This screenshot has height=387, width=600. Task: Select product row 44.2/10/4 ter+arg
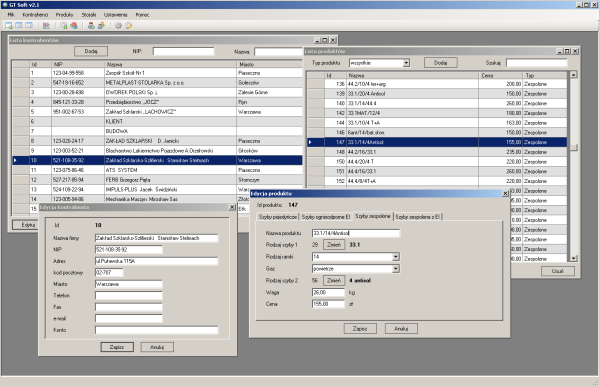[x=437, y=84]
